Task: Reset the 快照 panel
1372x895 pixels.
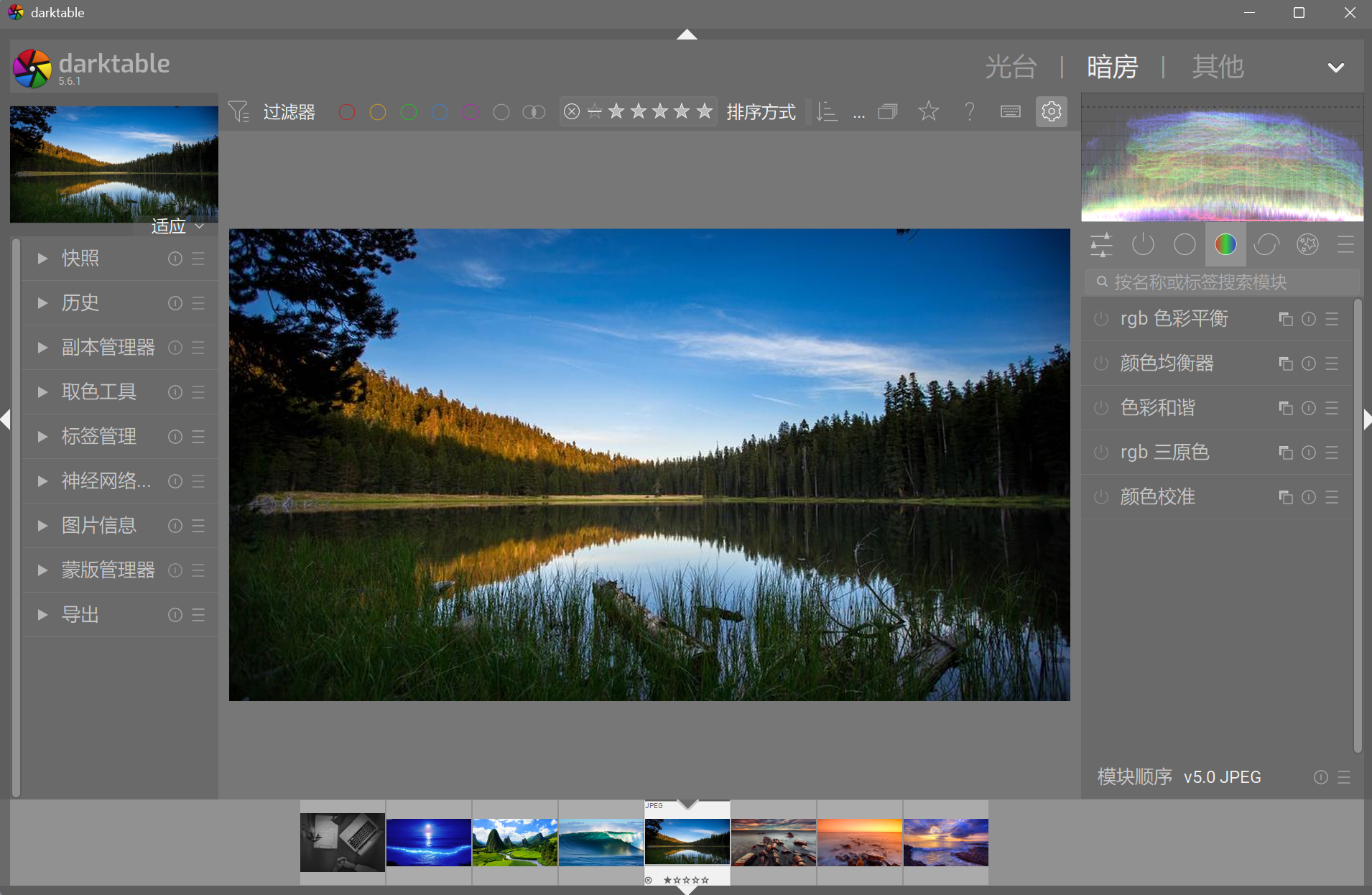Action: (x=175, y=259)
